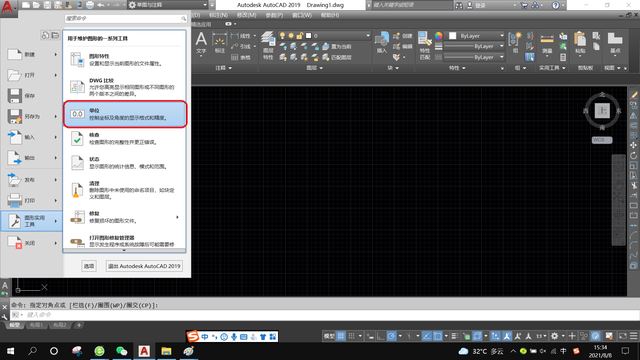The image size is (640, 360).
Task: Select the 文字 (Text) tool in ribbon
Action: (201, 44)
